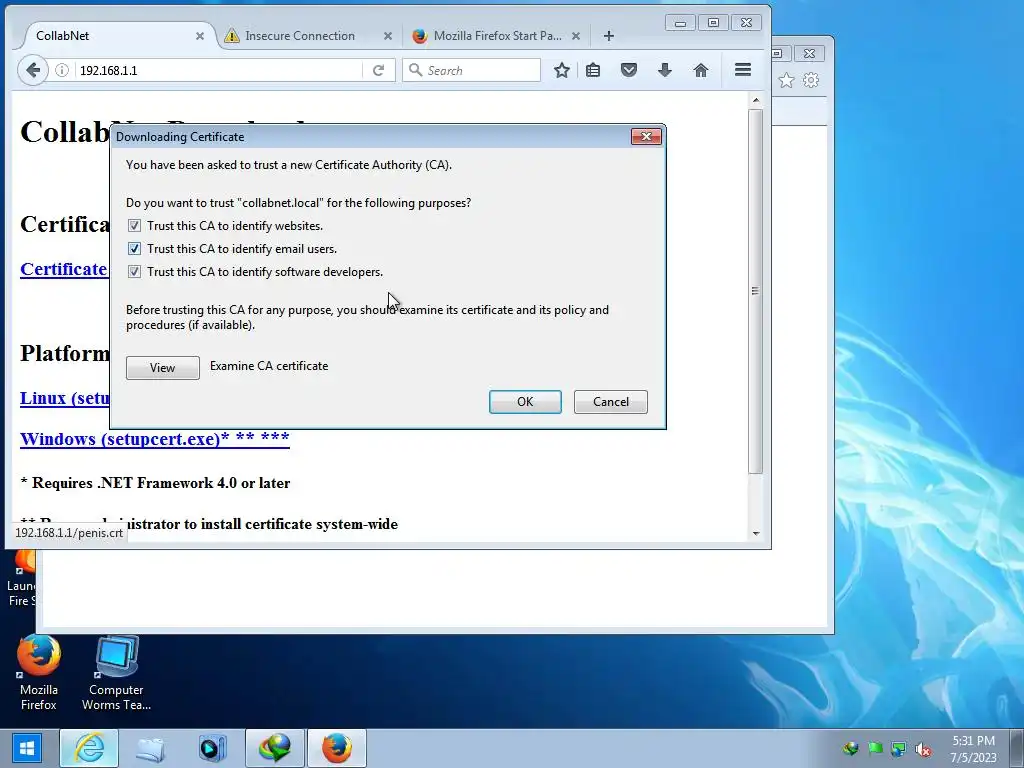Open the Linux setup link
The image size is (1024, 768).
tap(65, 398)
